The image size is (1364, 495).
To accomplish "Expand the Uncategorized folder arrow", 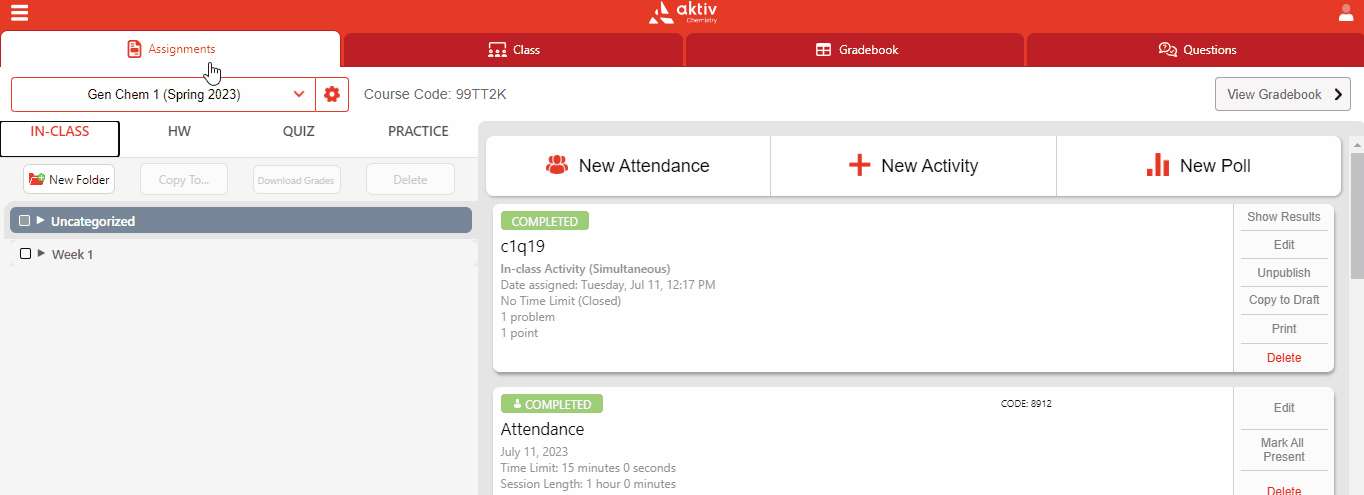I will coord(41,221).
